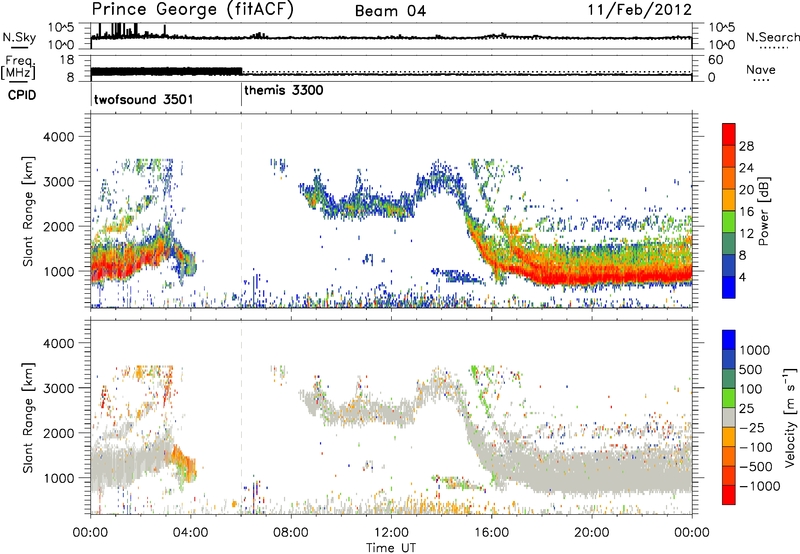Click the '12' power colorbar value
Image resolution: width=800 pixels, height=554 pixels.
coord(746,234)
